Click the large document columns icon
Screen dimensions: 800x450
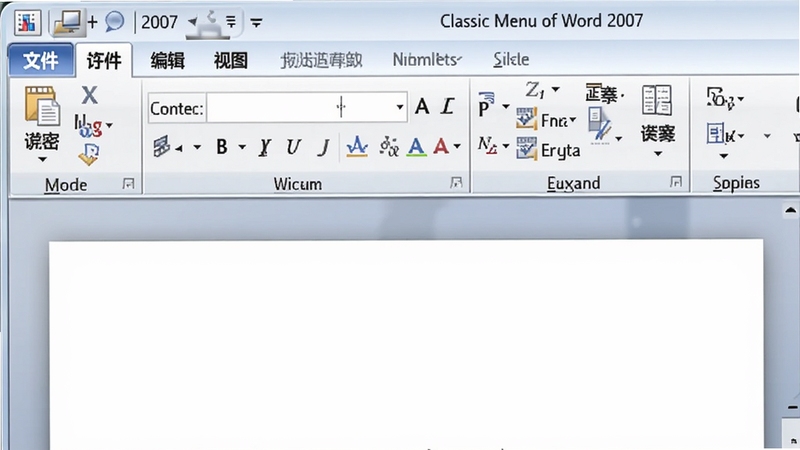pyautogui.click(x=657, y=100)
